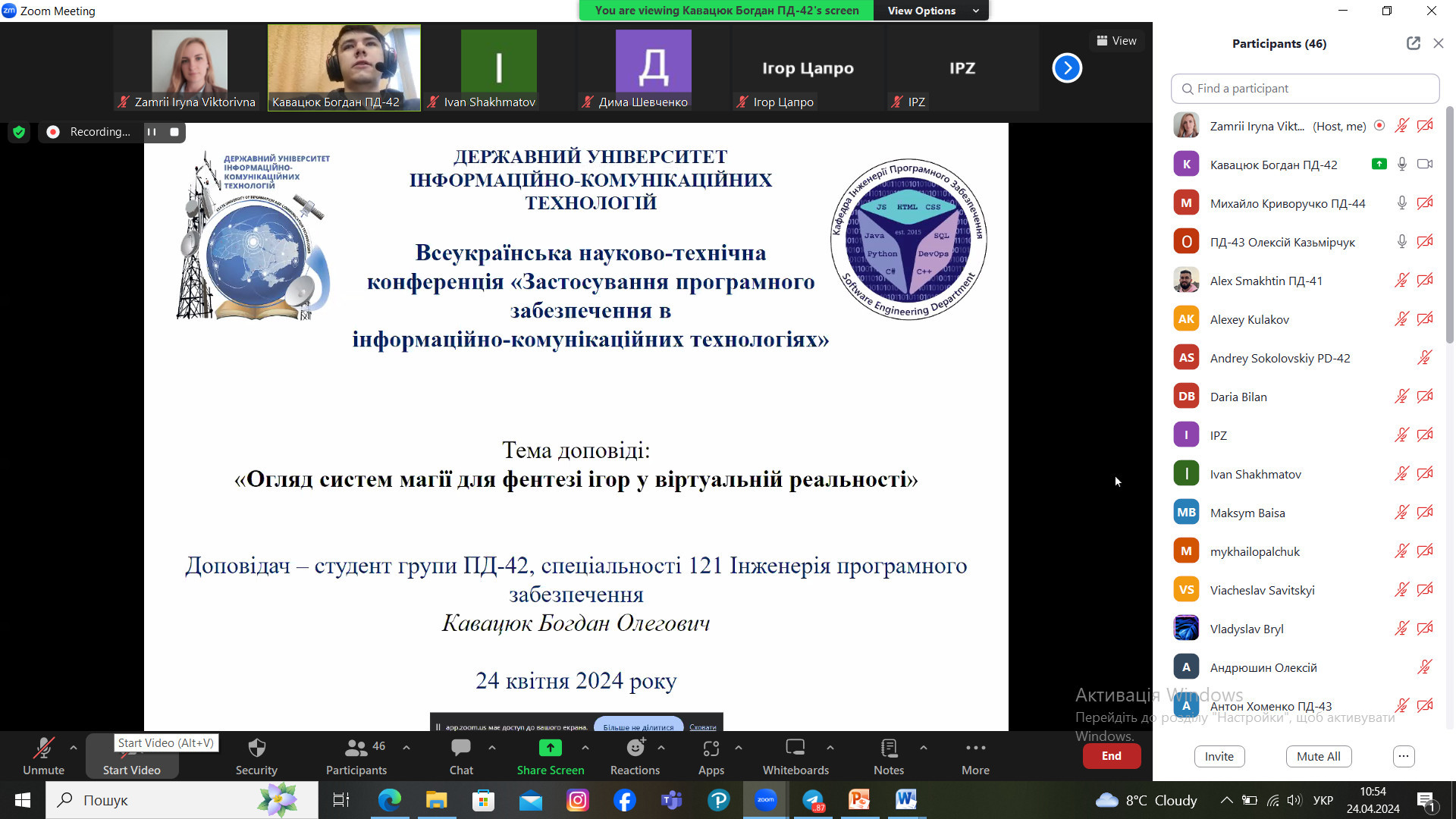Expand the Whiteboards options arrow
Image resolution: width=1456 pixels, height=819 pixels.
[x=830, y=748]
